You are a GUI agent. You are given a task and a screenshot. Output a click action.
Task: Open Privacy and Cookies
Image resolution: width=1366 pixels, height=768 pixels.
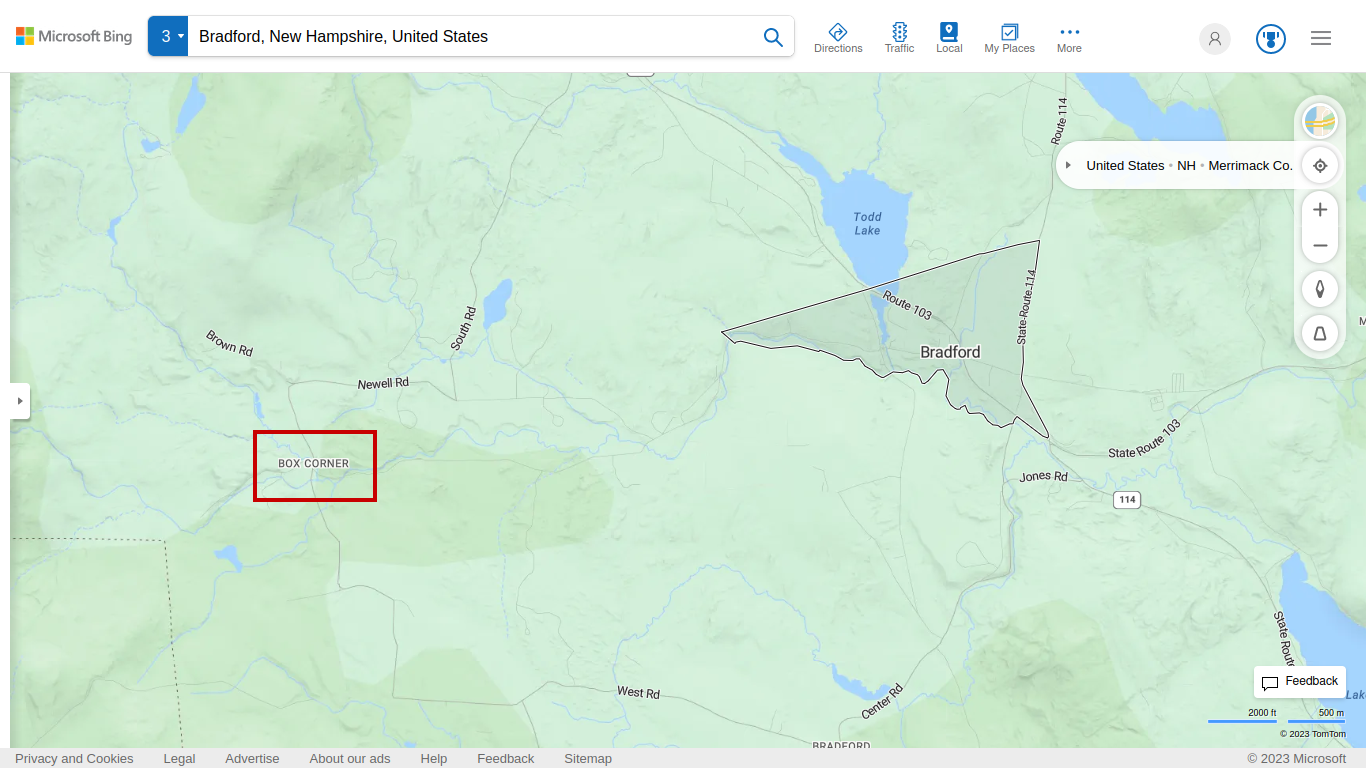(74, 759)
